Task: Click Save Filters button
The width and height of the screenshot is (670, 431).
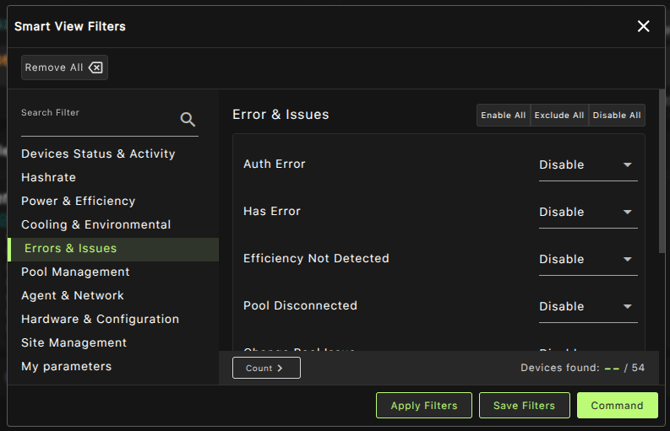Action: [524, 405]
